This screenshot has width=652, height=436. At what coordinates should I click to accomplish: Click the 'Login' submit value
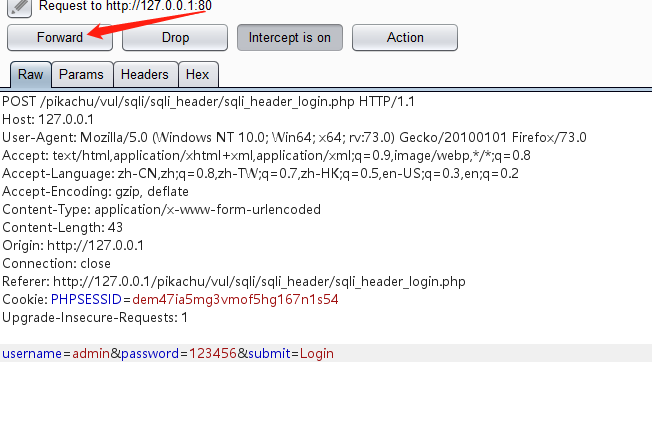pos(317,354)
